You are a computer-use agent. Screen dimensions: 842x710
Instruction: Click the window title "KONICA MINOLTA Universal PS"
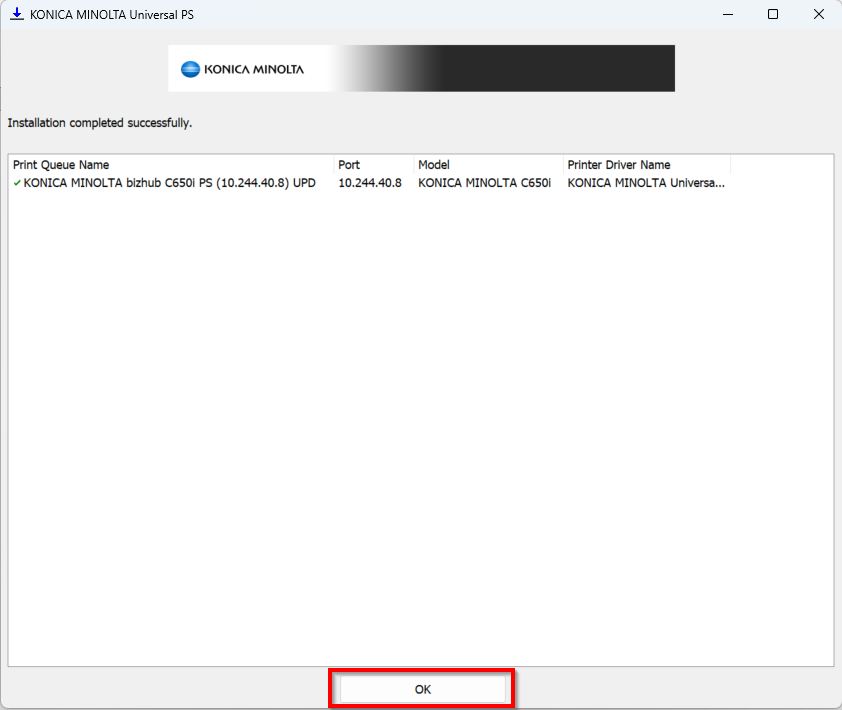(x=112, y=14)
